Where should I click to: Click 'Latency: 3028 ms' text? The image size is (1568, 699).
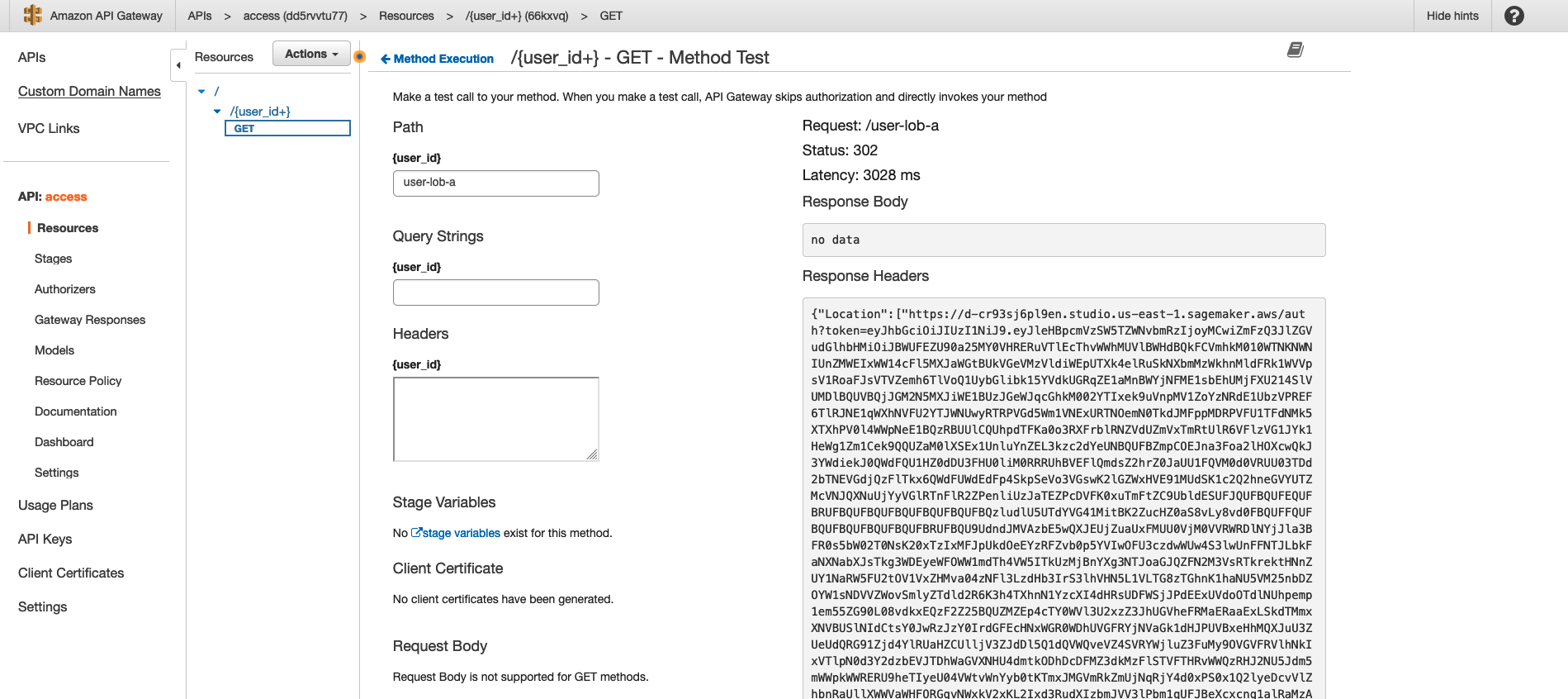coord(861,175)
